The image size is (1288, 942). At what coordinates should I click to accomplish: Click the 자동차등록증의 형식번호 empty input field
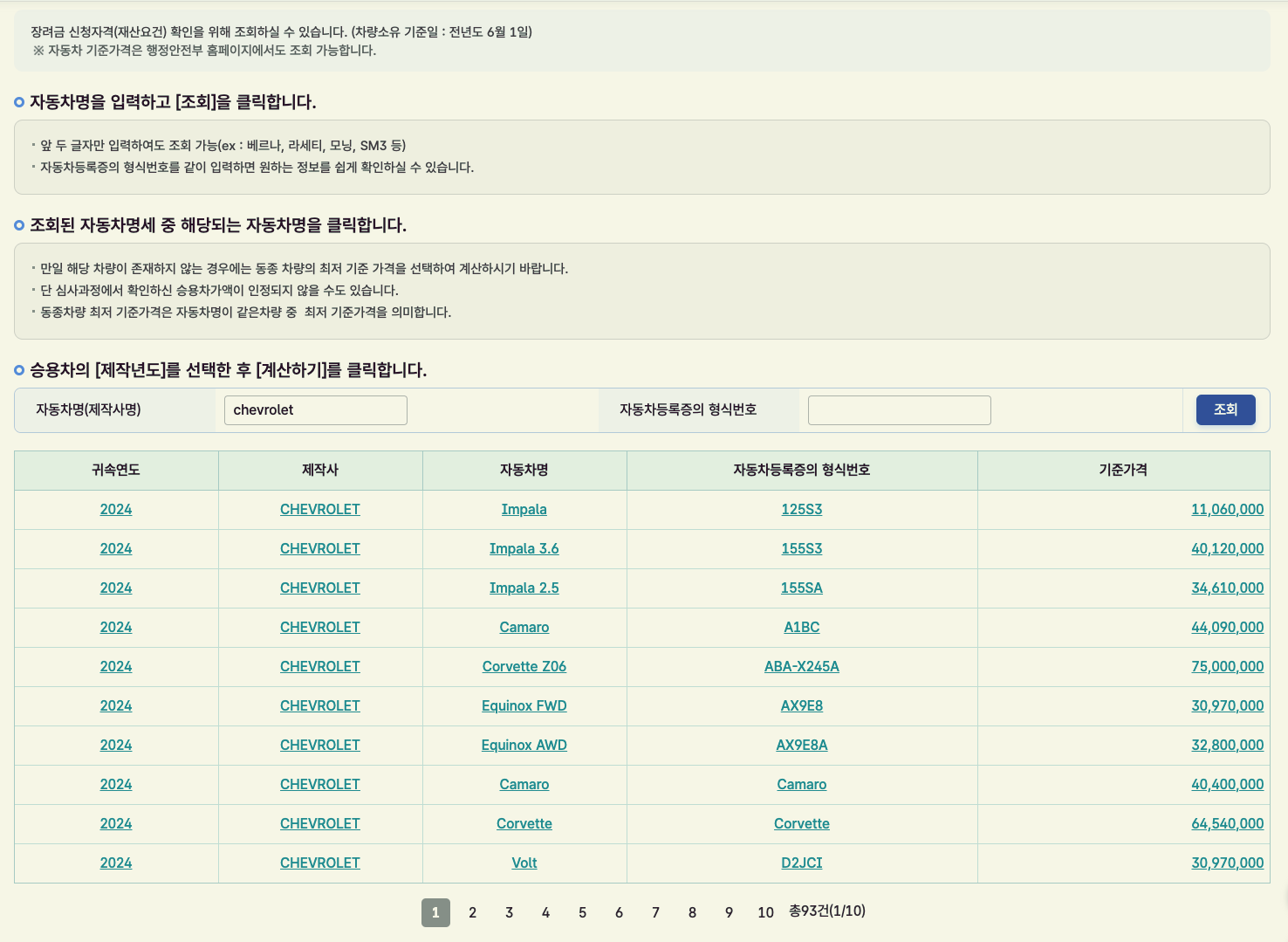[899, 410]
